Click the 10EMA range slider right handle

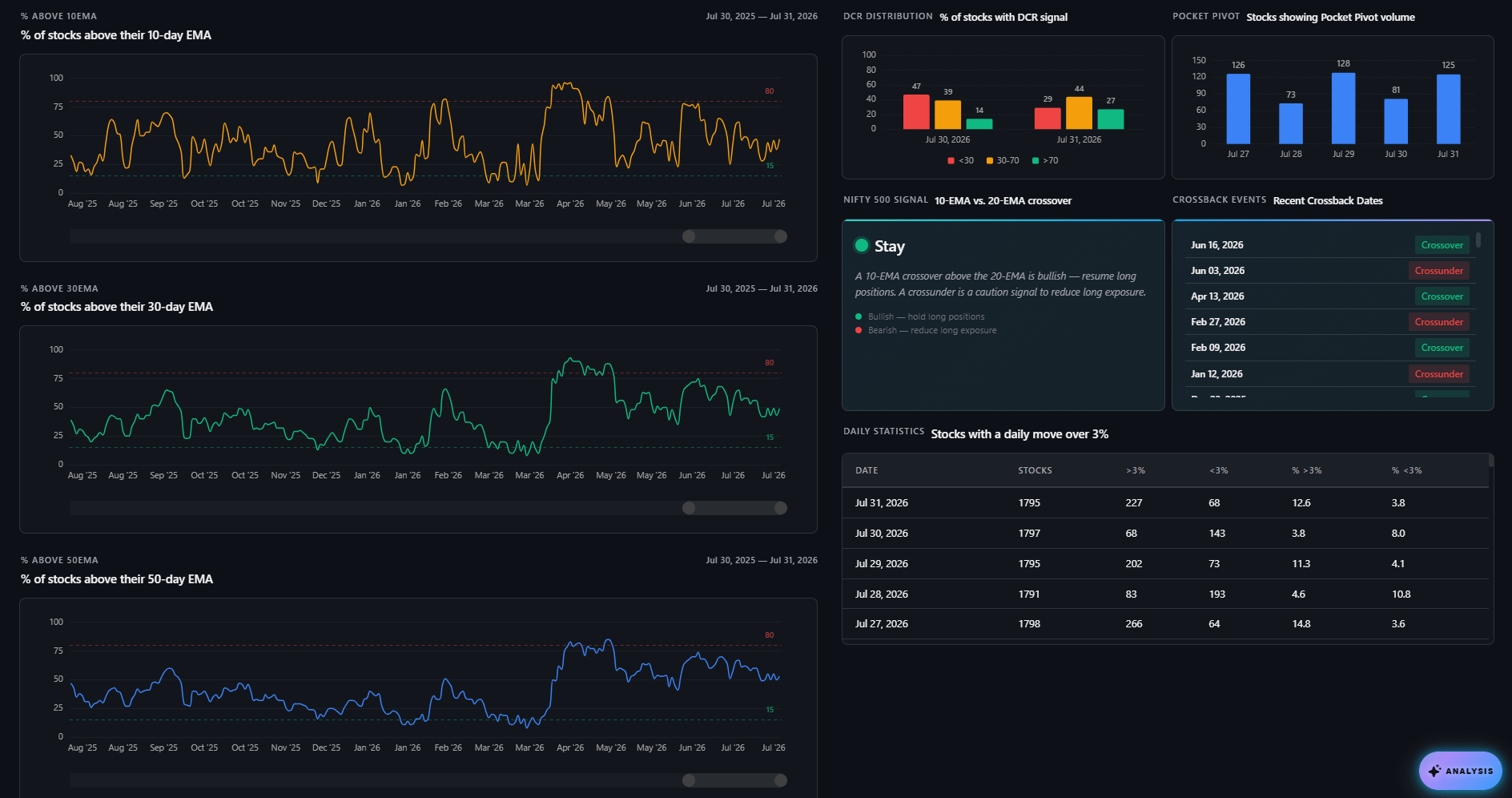pyautogui.click(x=781, y=236)
